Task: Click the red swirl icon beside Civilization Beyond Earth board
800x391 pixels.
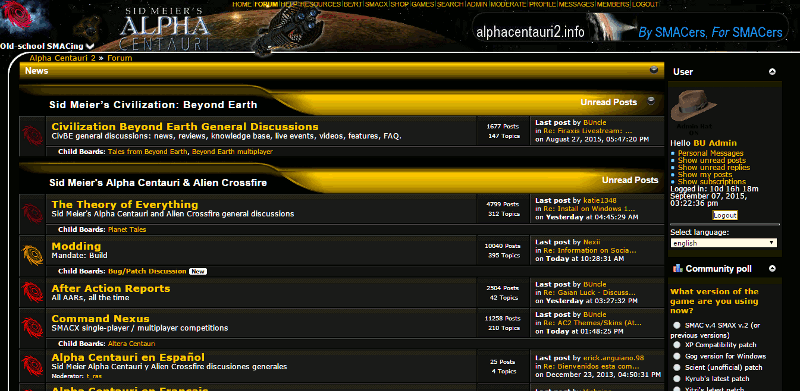Action: 32,135
